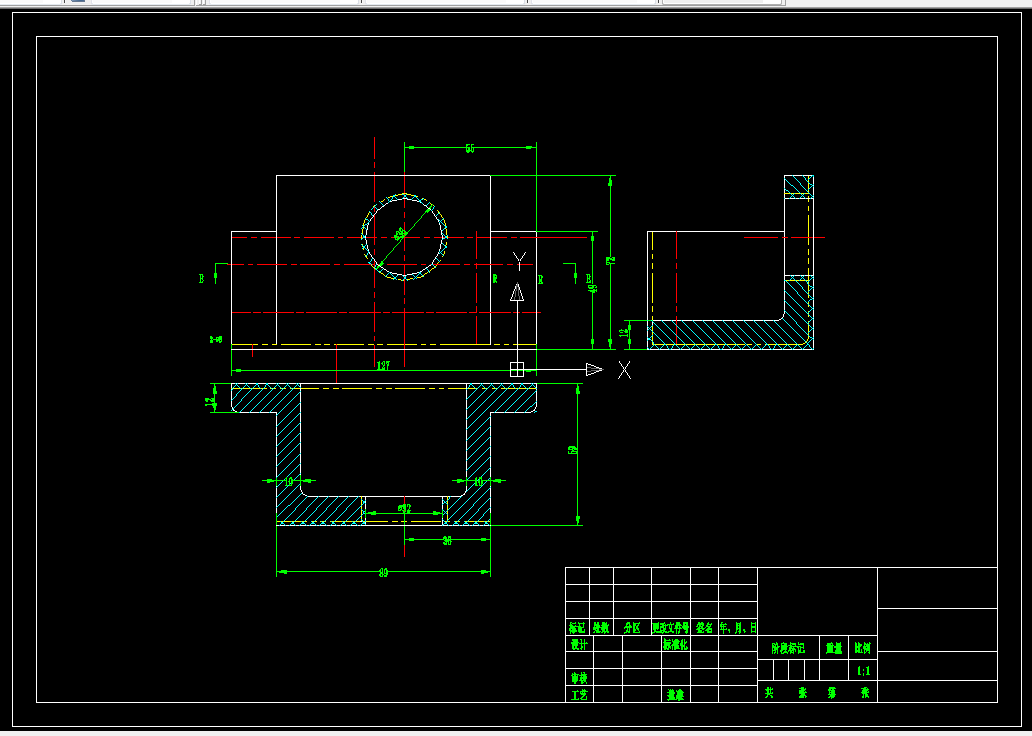Select the 72 overall height dimension text
This screenshot has height=736, width=1032.
click(x=610, y=261)
